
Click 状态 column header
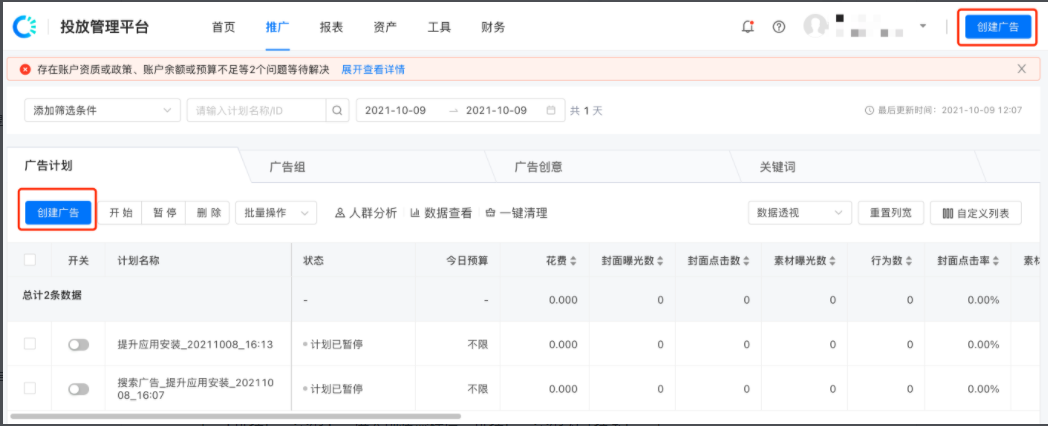[313, 261]
